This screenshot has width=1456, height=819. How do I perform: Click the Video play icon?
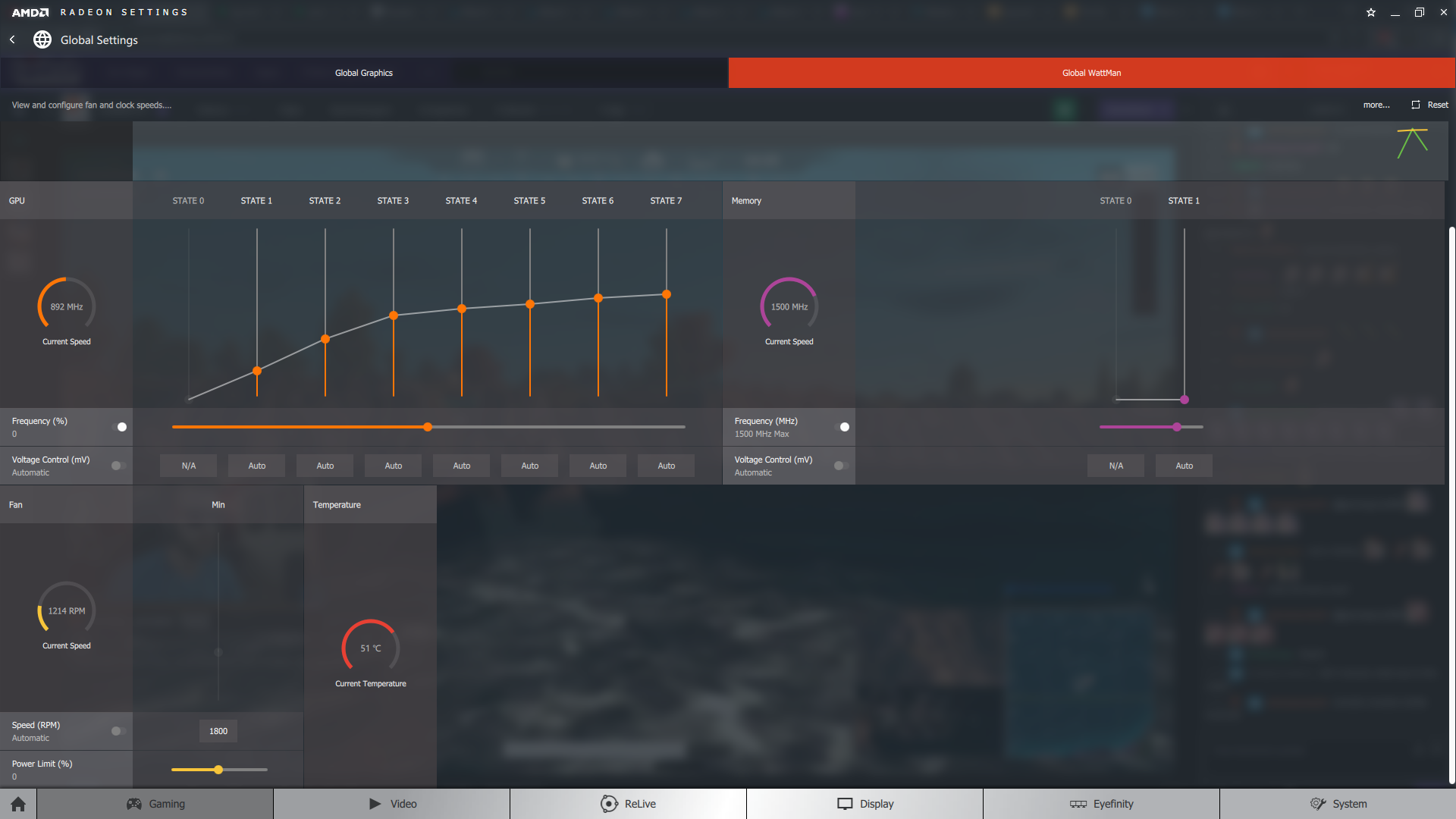click(x=375, y=804)
